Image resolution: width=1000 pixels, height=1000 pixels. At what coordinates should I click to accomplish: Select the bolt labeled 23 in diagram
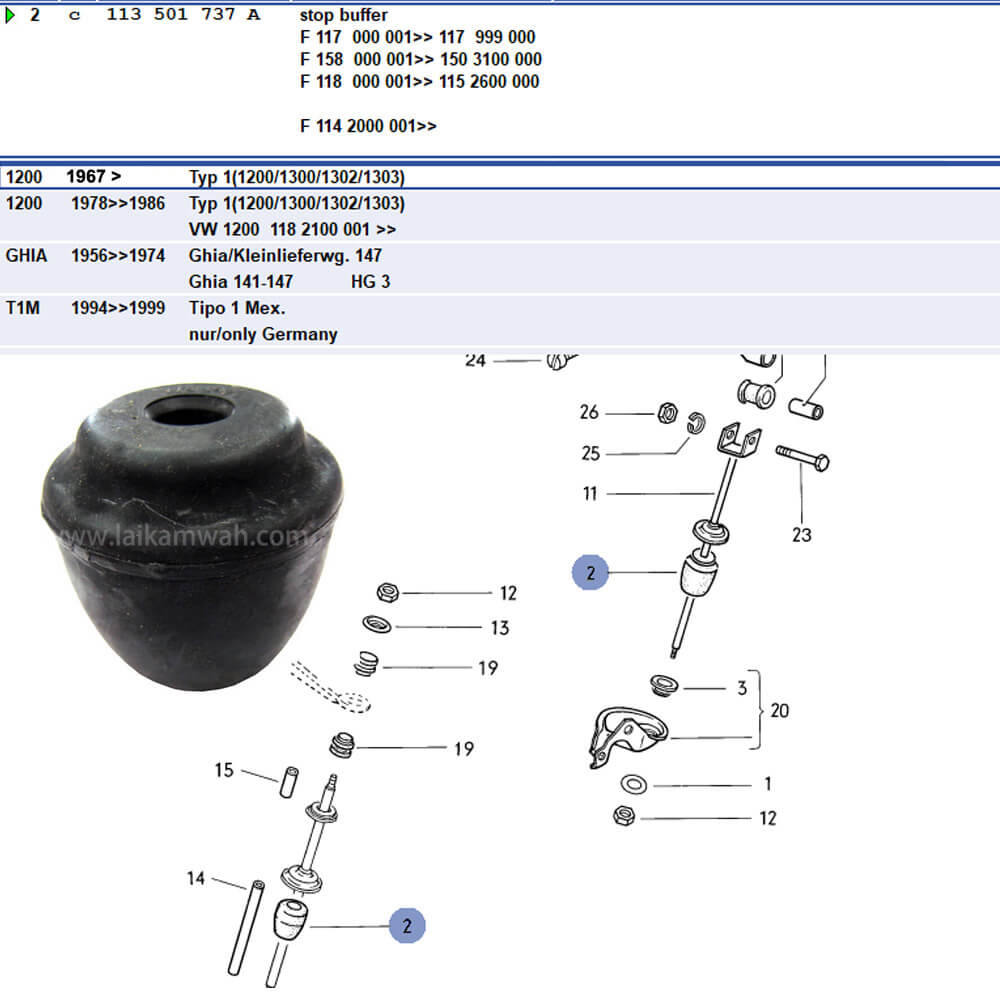(x=802, y=460)
